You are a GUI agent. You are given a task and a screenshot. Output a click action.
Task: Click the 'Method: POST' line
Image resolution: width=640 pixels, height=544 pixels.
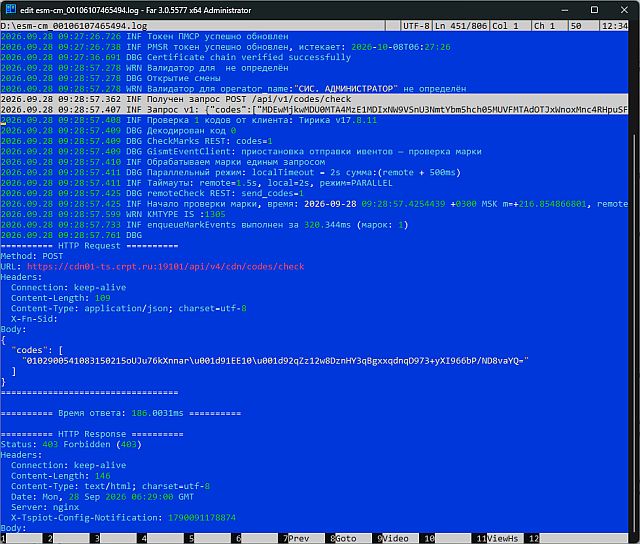click(32, 256)
